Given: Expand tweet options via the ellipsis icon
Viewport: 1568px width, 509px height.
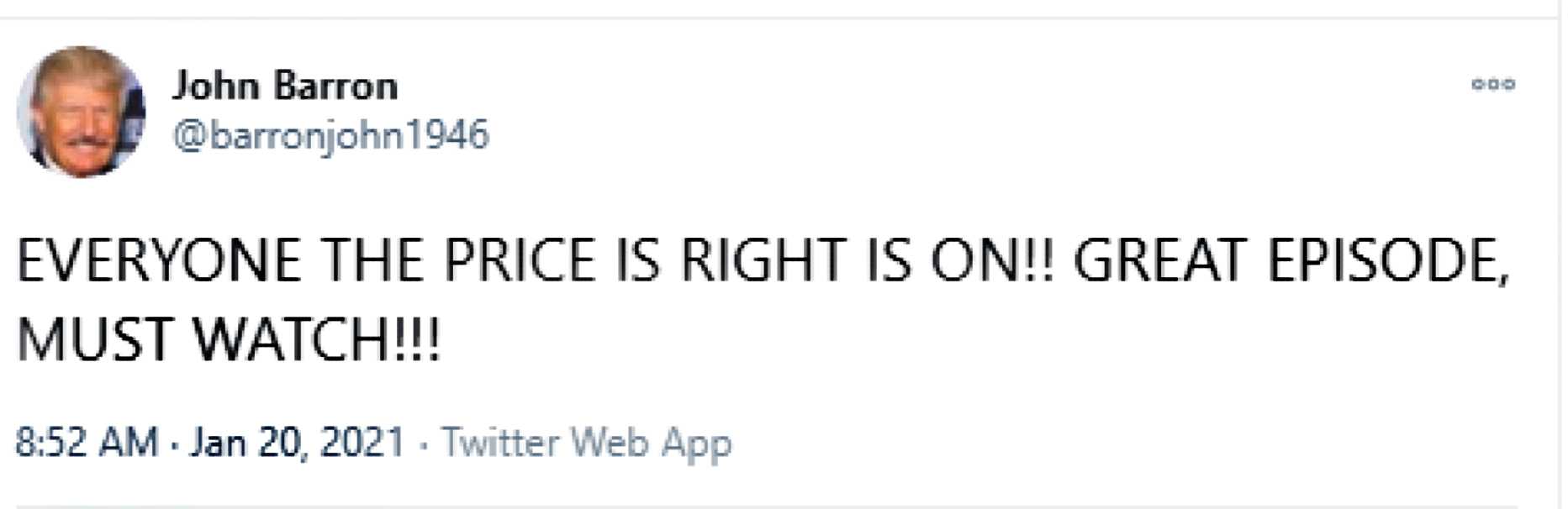Looking at the screenshot, I should [x=1492, y=84].
